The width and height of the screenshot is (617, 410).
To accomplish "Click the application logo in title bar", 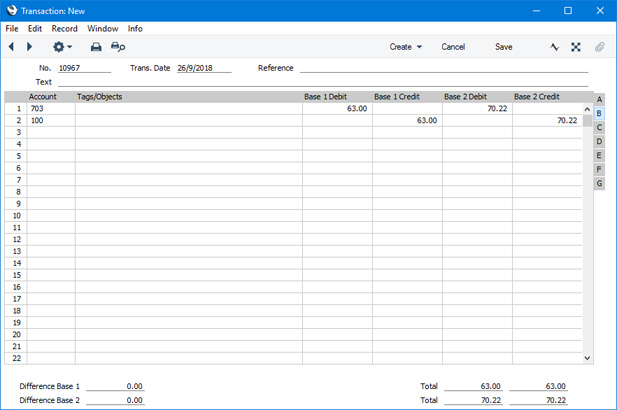I will click(x=12, y=11).
